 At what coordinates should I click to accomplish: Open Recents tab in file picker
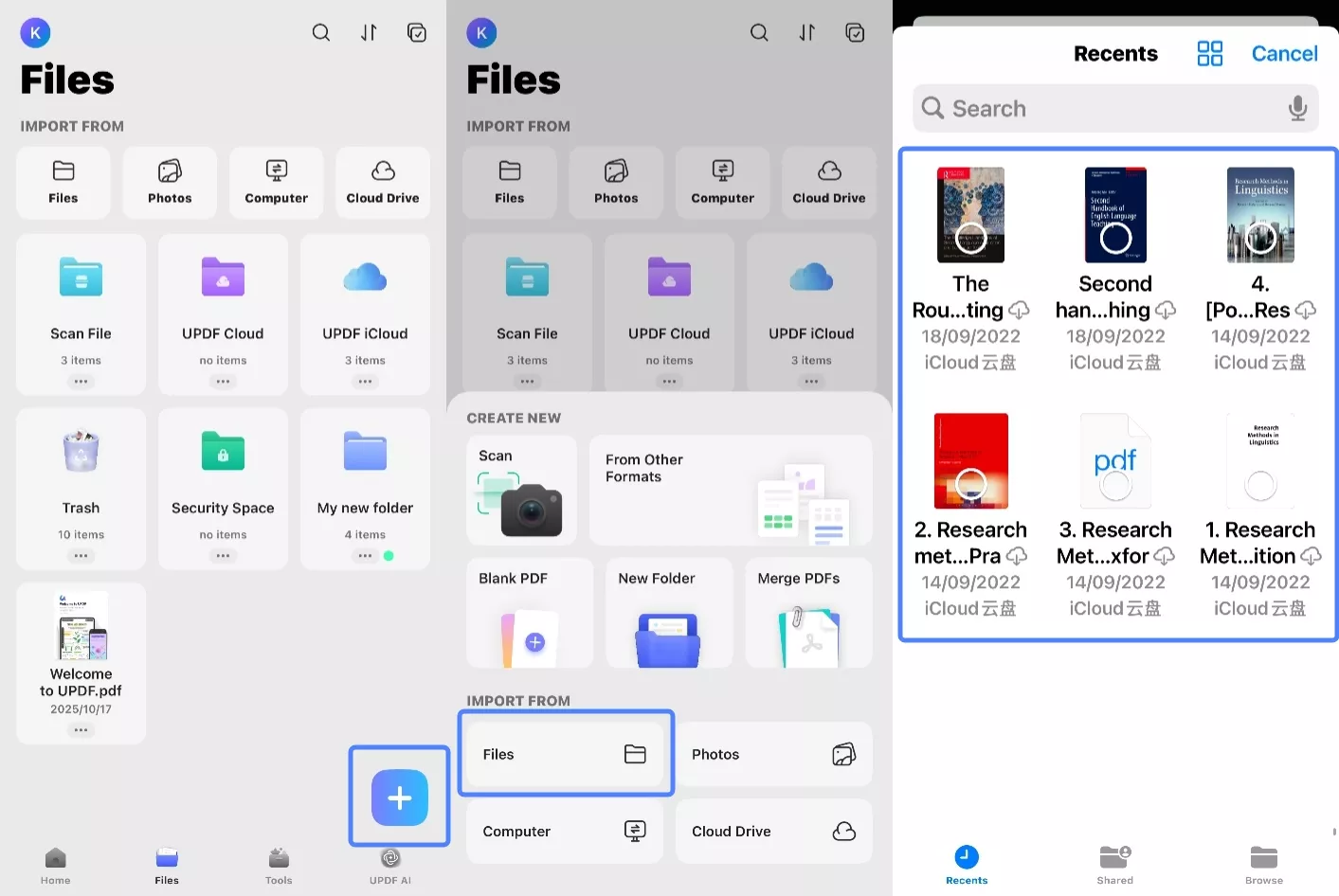(967, 865)
